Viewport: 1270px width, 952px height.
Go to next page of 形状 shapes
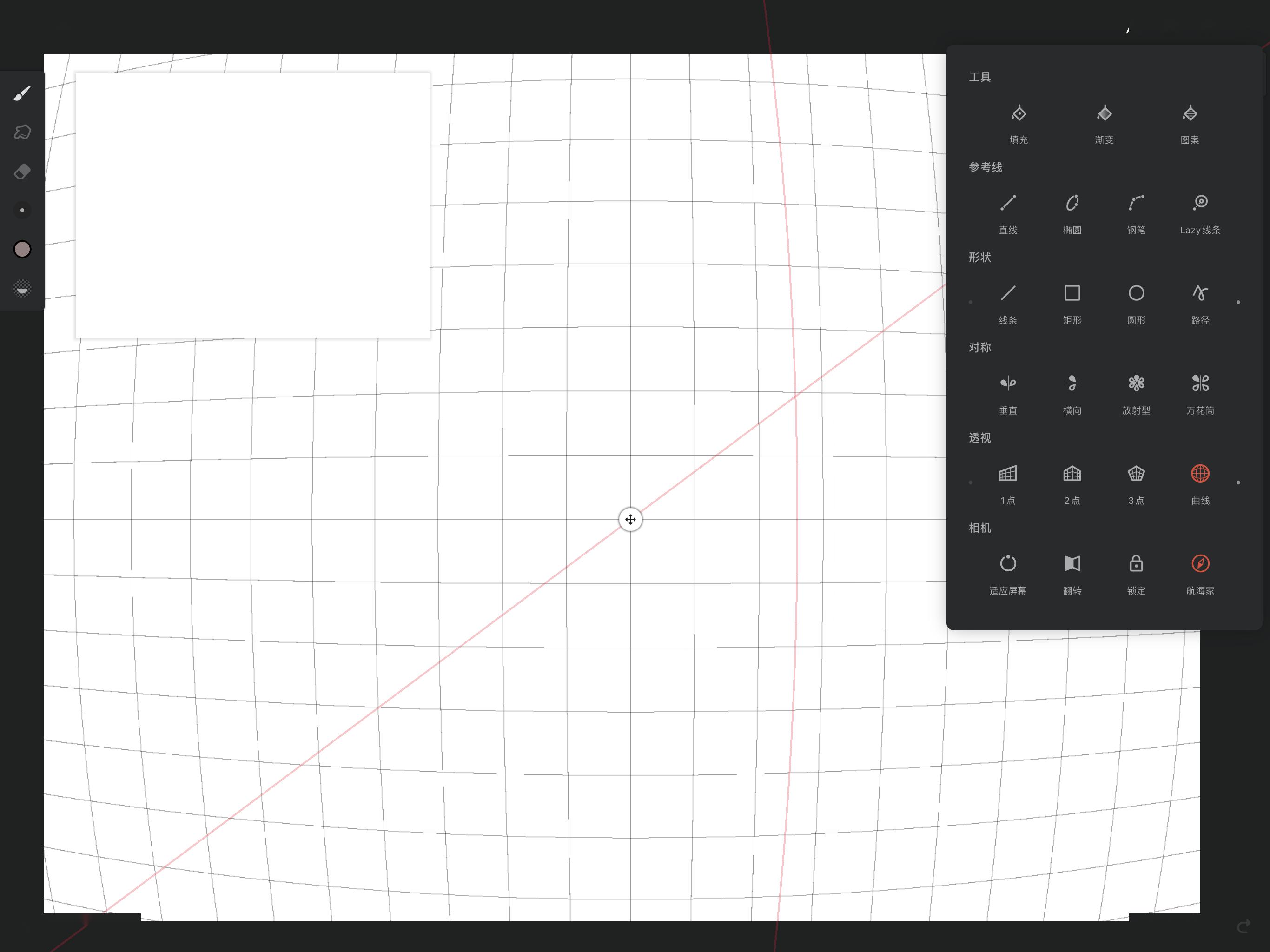pyautogui.click(x=1238, y=302)
